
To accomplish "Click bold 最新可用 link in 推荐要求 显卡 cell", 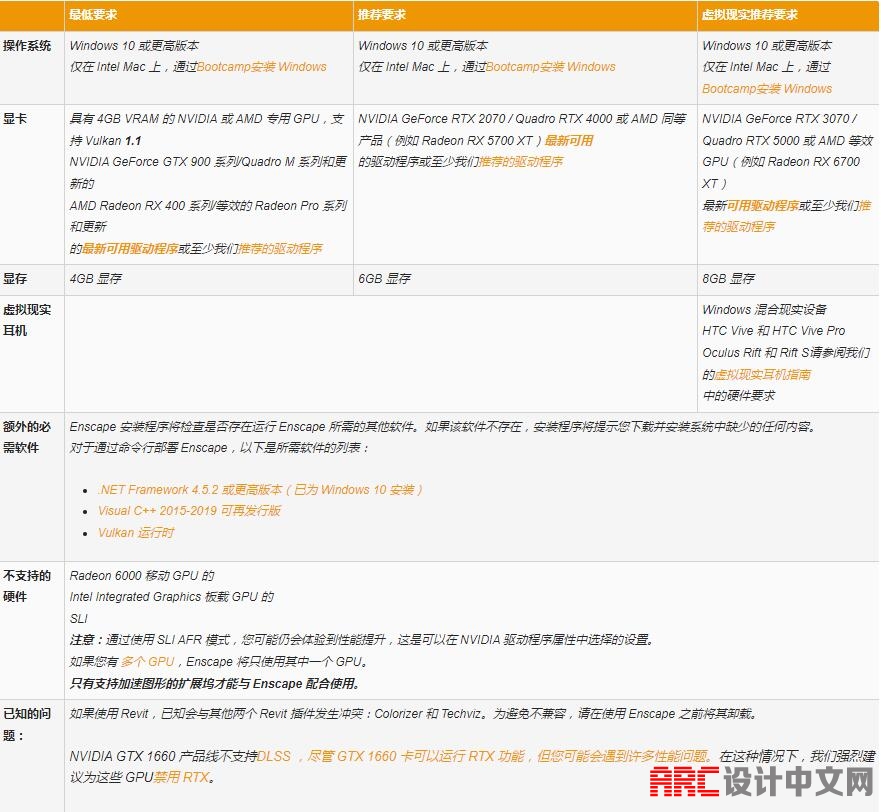I will (x=568, y=141).
